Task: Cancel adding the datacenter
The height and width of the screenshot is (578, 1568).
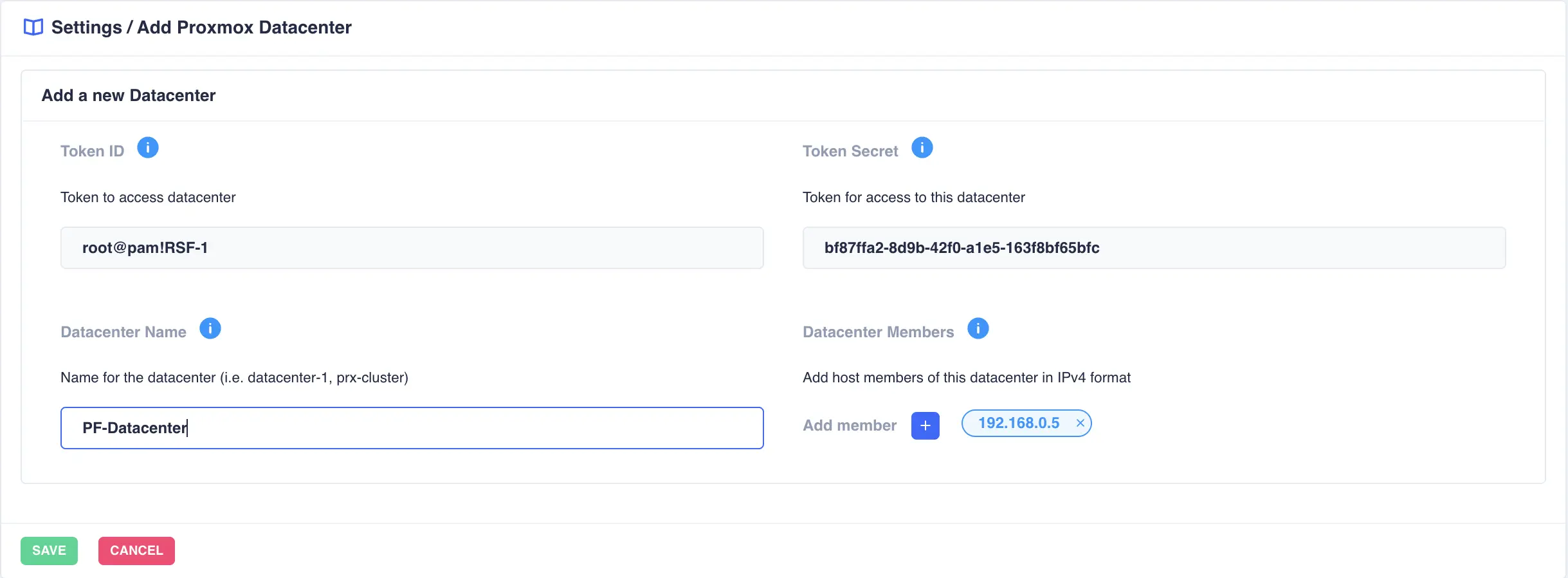Action: 136,551
